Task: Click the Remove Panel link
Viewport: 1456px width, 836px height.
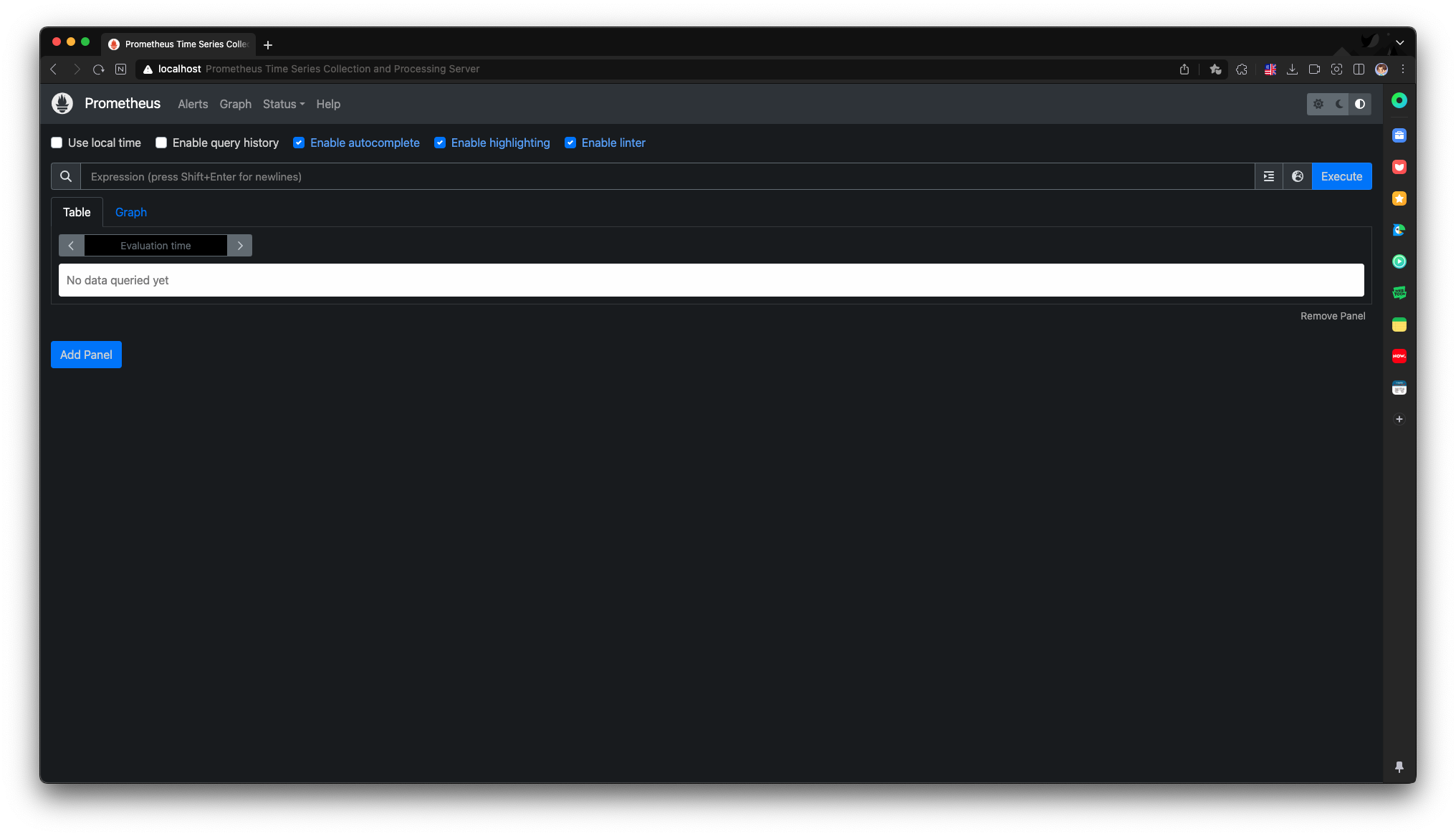Action: (1333, 316)
